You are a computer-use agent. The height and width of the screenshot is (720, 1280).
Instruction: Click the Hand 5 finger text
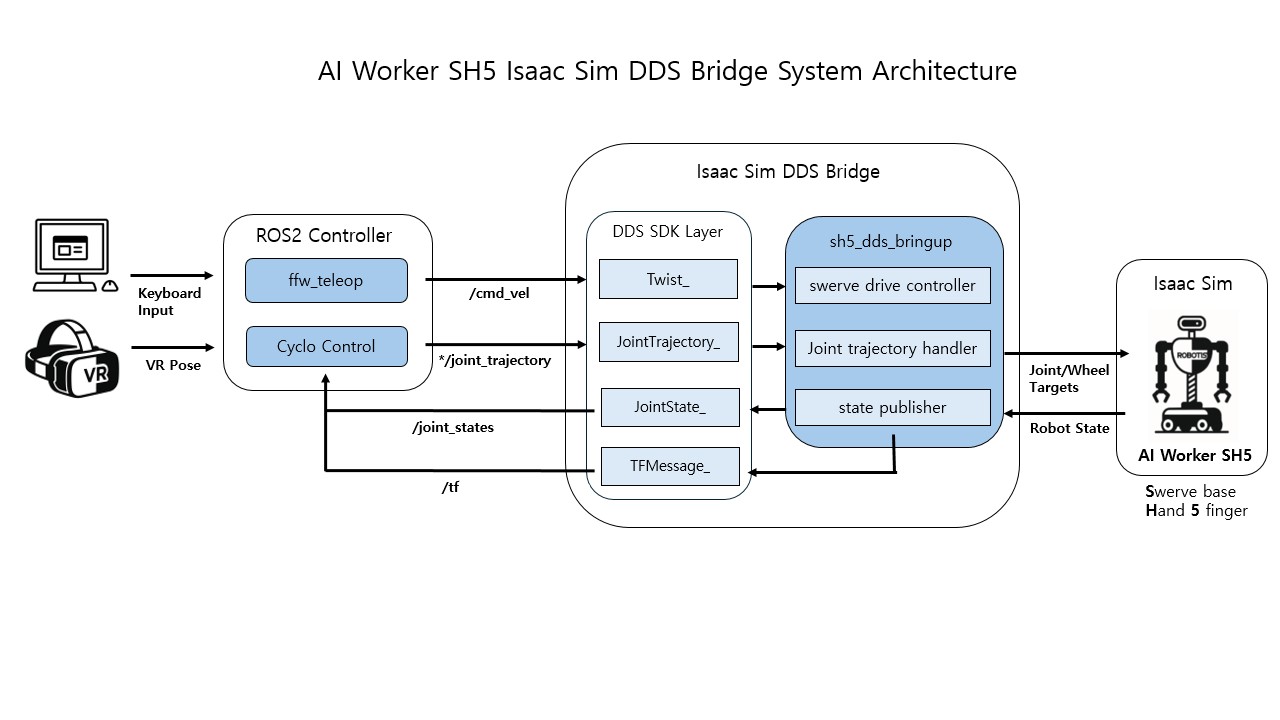coord(1196,511)
